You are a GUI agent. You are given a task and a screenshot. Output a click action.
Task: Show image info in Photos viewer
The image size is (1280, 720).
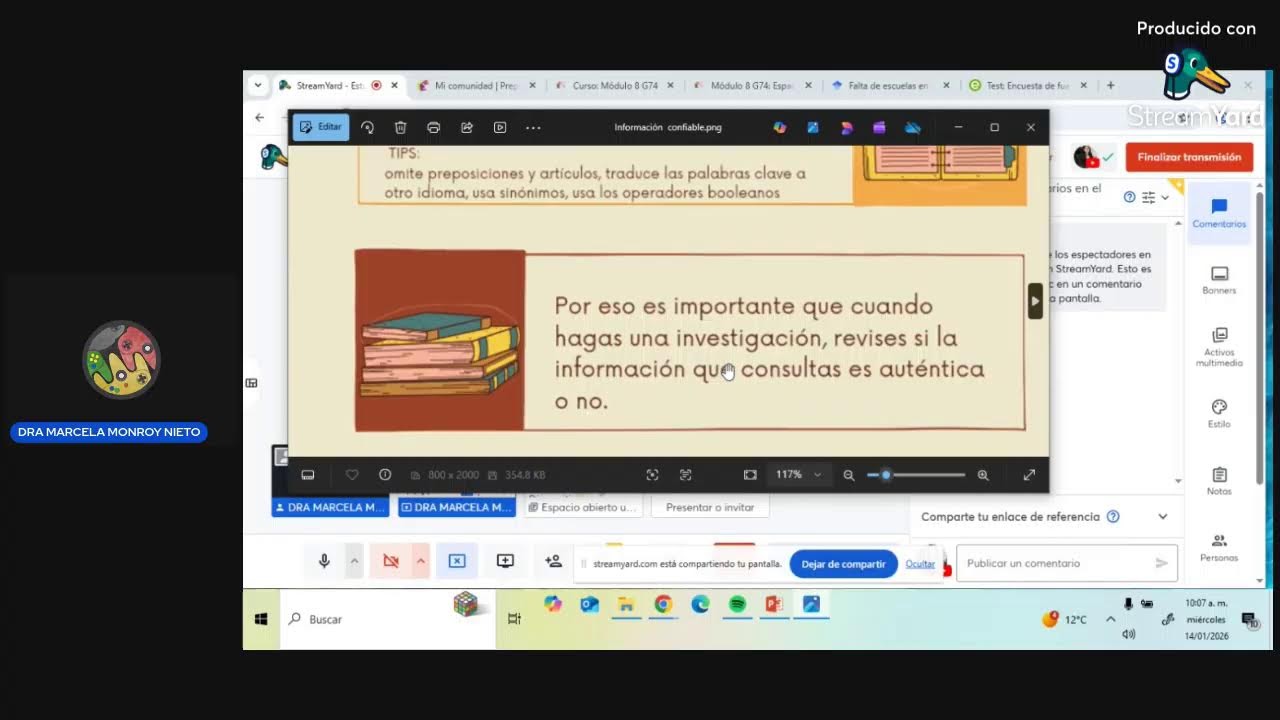pos(385,475)
